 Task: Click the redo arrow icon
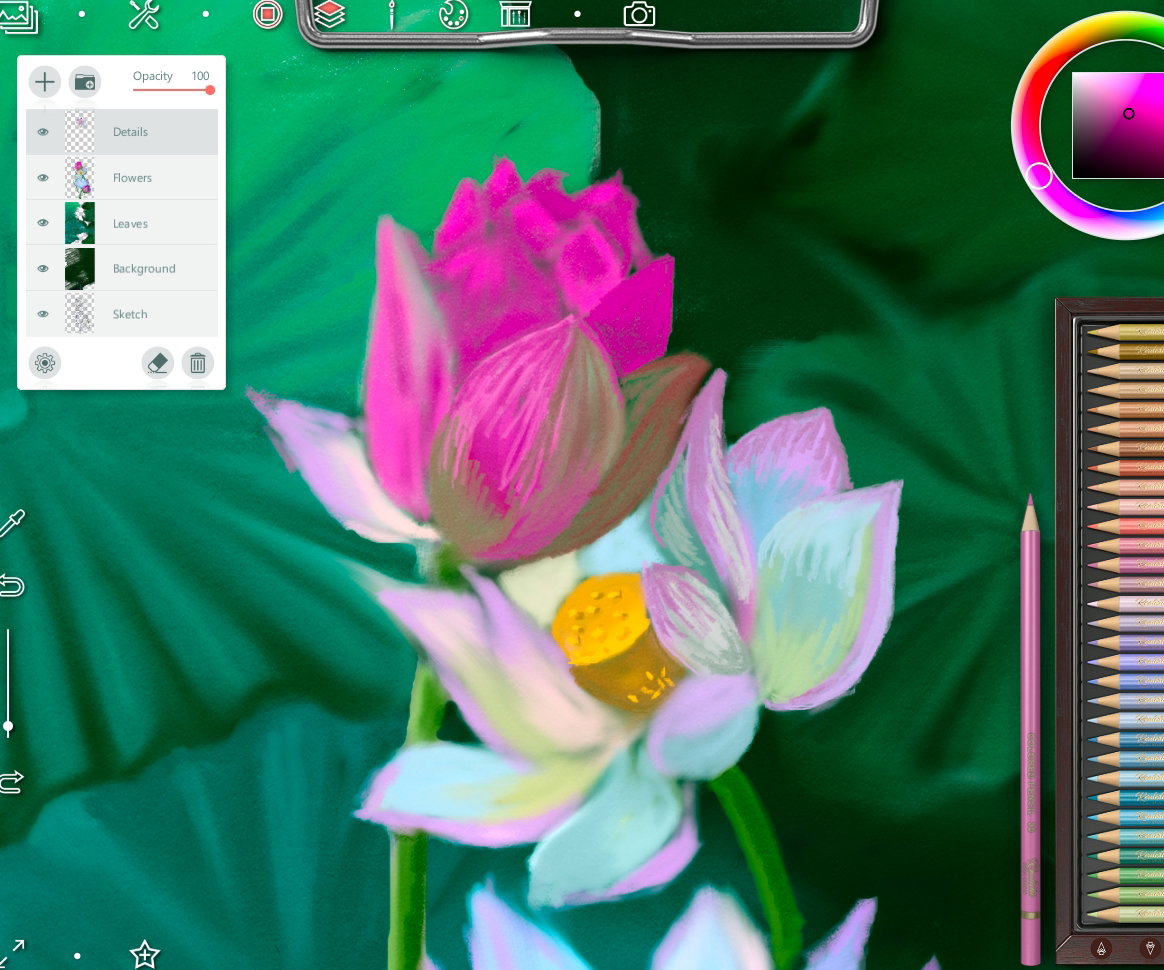pyautogui.click(x=12, y=781)
